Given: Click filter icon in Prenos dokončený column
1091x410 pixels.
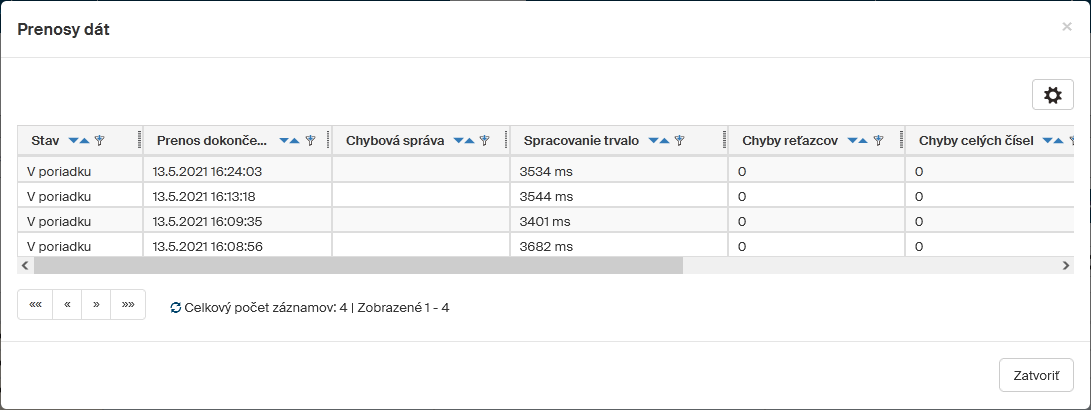Looking at the screenshot, I should pos(311,141).
